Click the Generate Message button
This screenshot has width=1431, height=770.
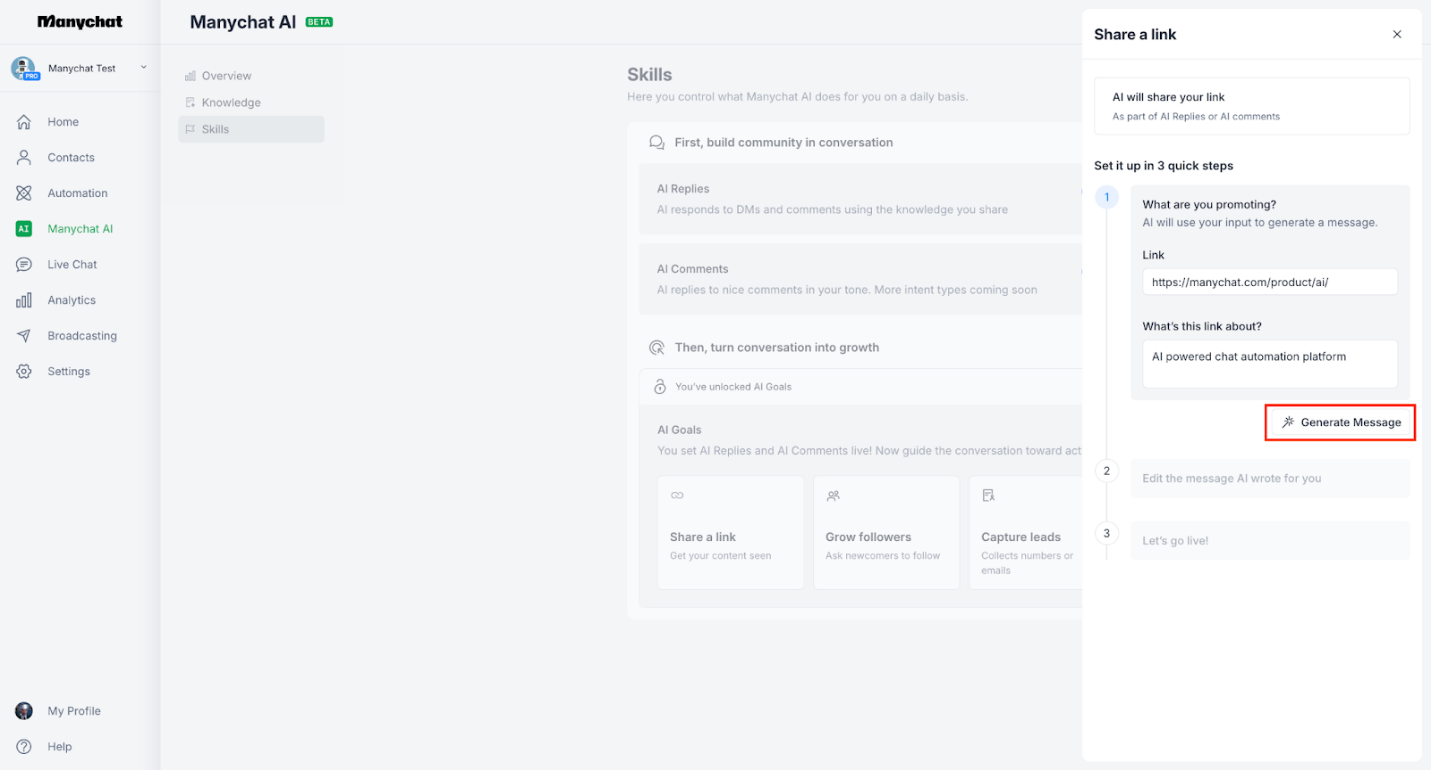coord(1339,422)
